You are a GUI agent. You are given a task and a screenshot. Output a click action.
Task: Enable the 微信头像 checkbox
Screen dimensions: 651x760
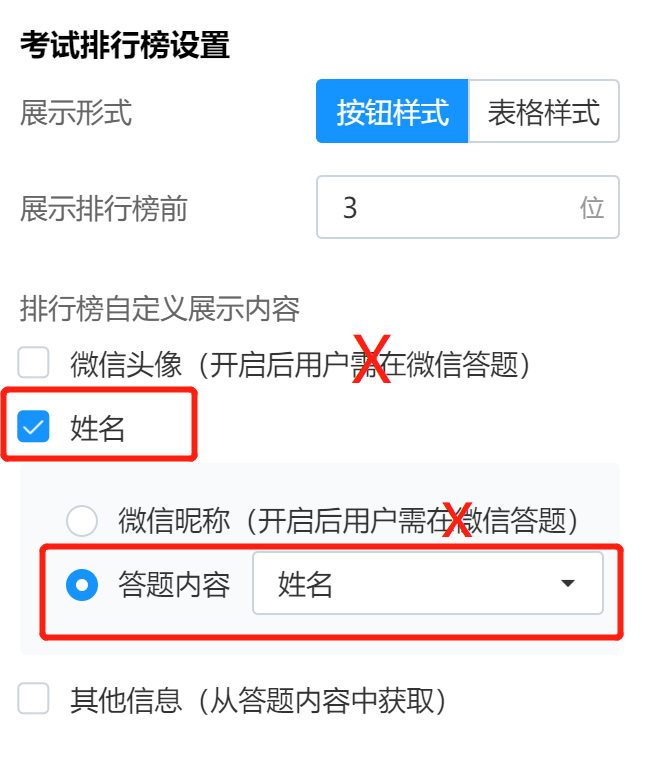pos(33,362)
